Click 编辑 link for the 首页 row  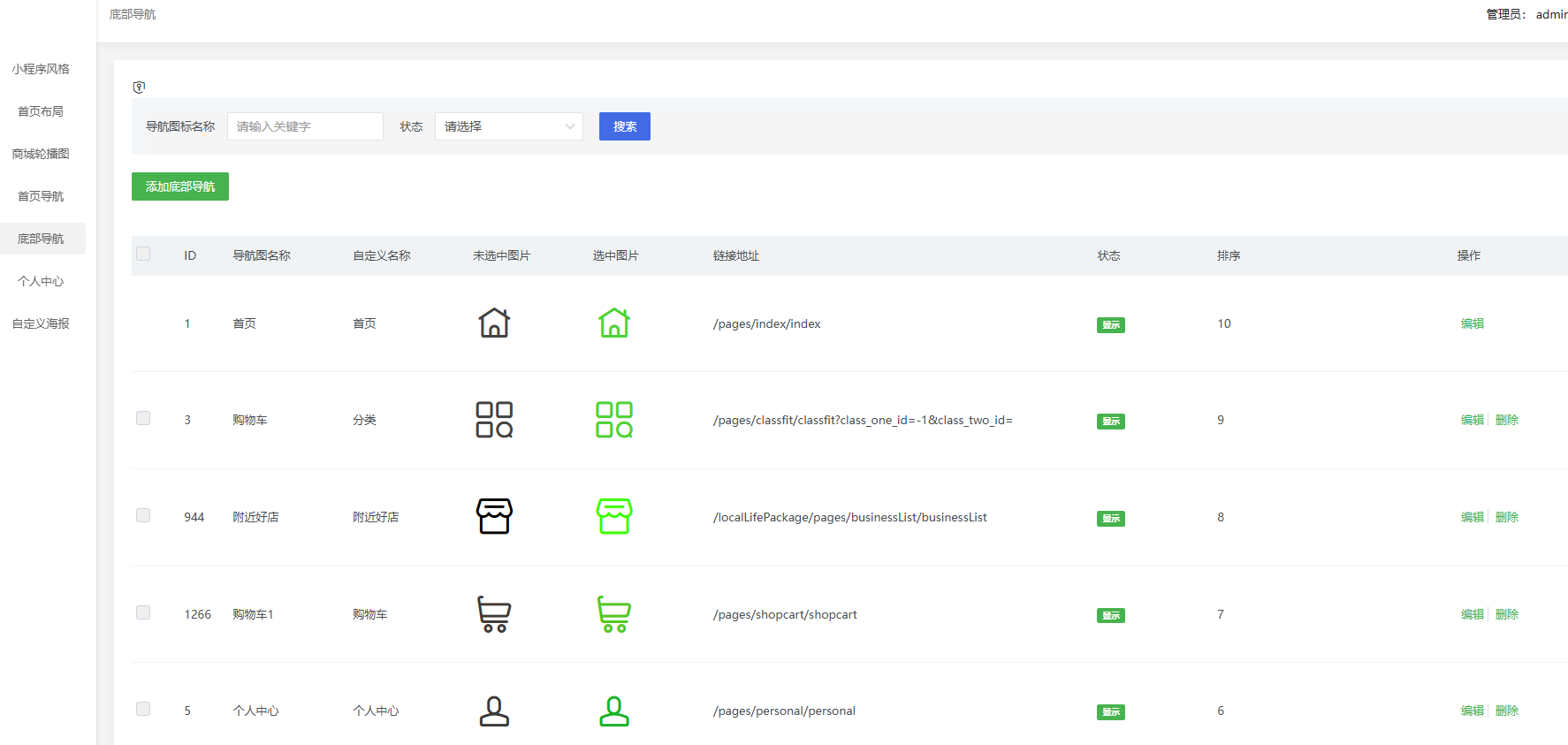click(1472, 323)
